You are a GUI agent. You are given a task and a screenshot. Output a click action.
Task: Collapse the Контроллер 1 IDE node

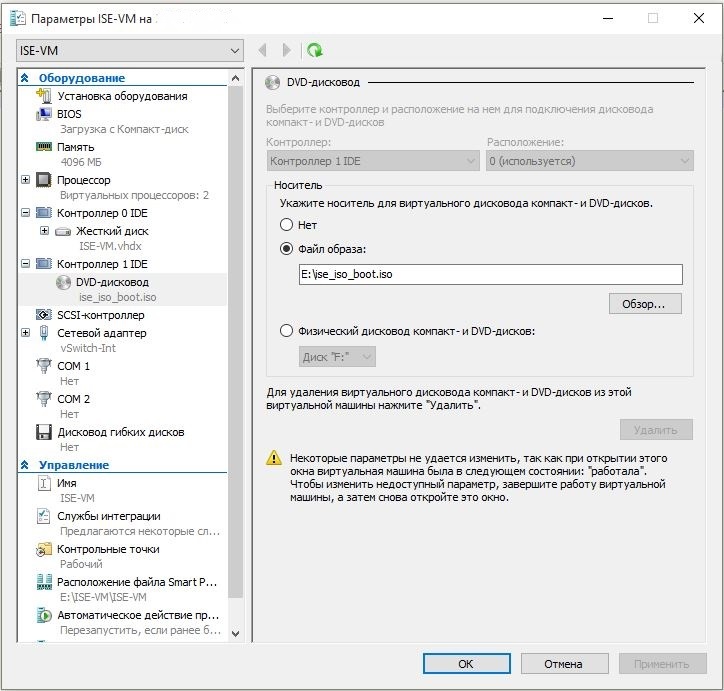coord(25,264)
